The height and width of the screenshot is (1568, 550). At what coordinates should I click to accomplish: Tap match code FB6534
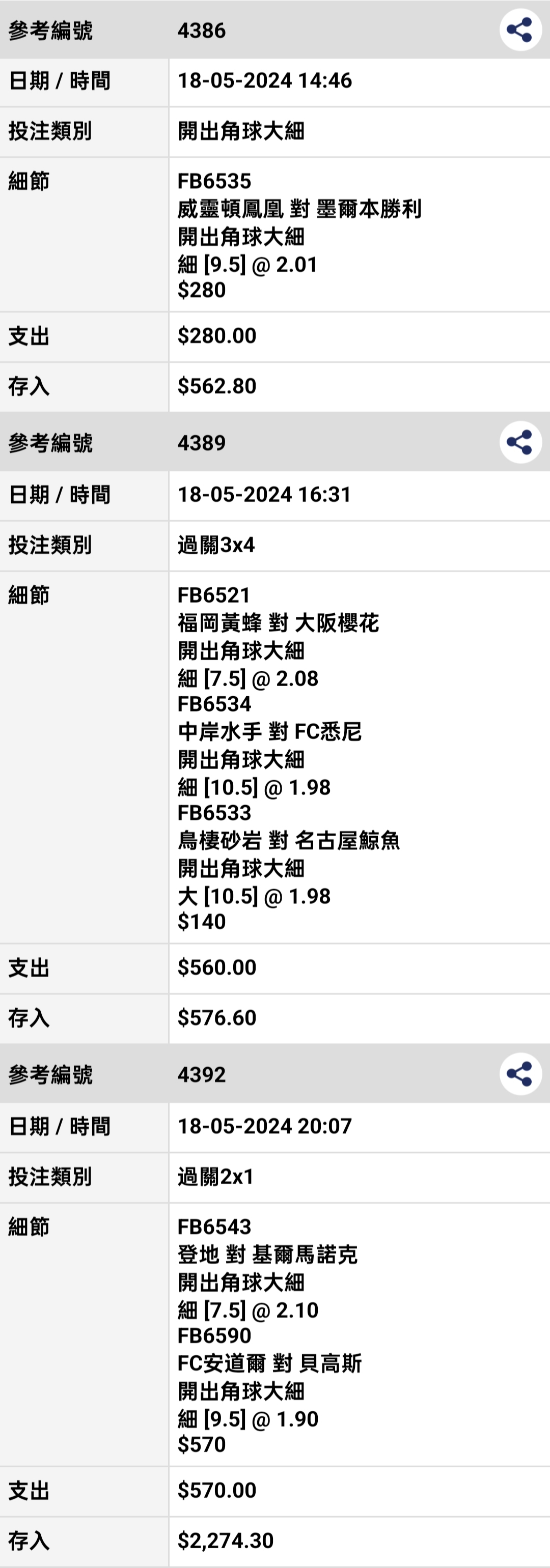pos(214,704)
